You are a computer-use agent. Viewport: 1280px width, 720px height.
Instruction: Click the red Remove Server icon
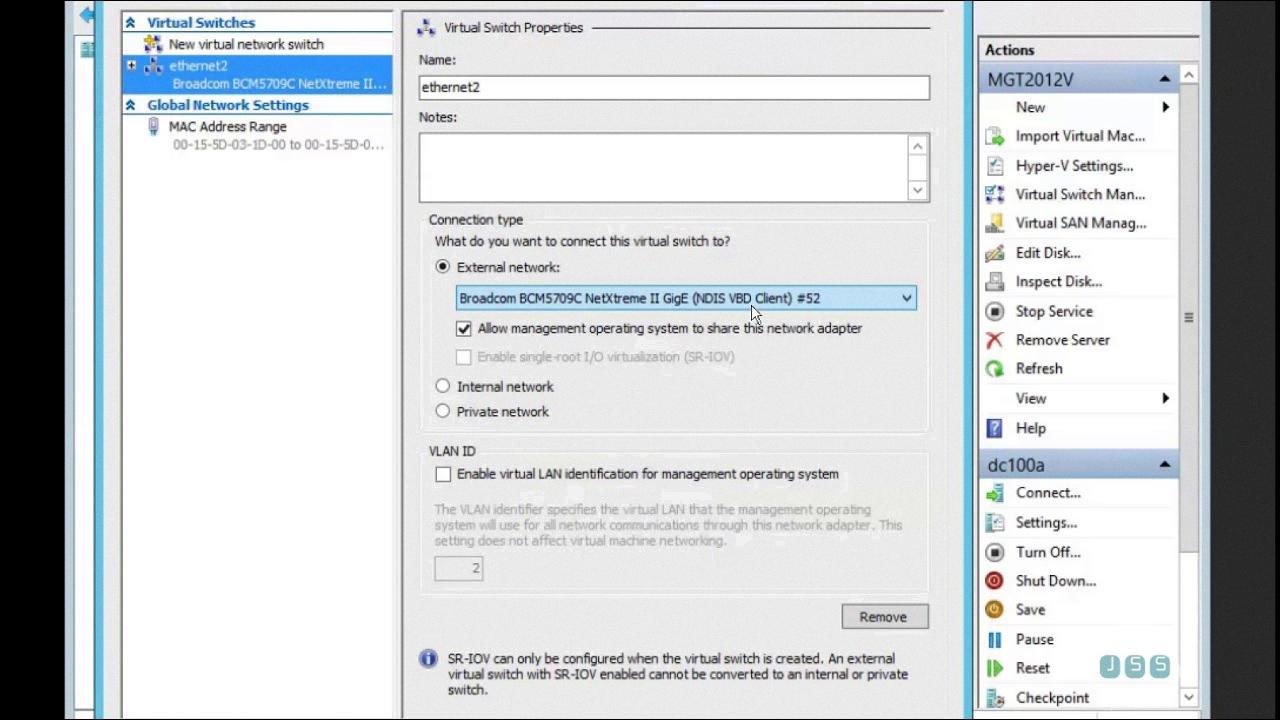(x=994, y=340)
